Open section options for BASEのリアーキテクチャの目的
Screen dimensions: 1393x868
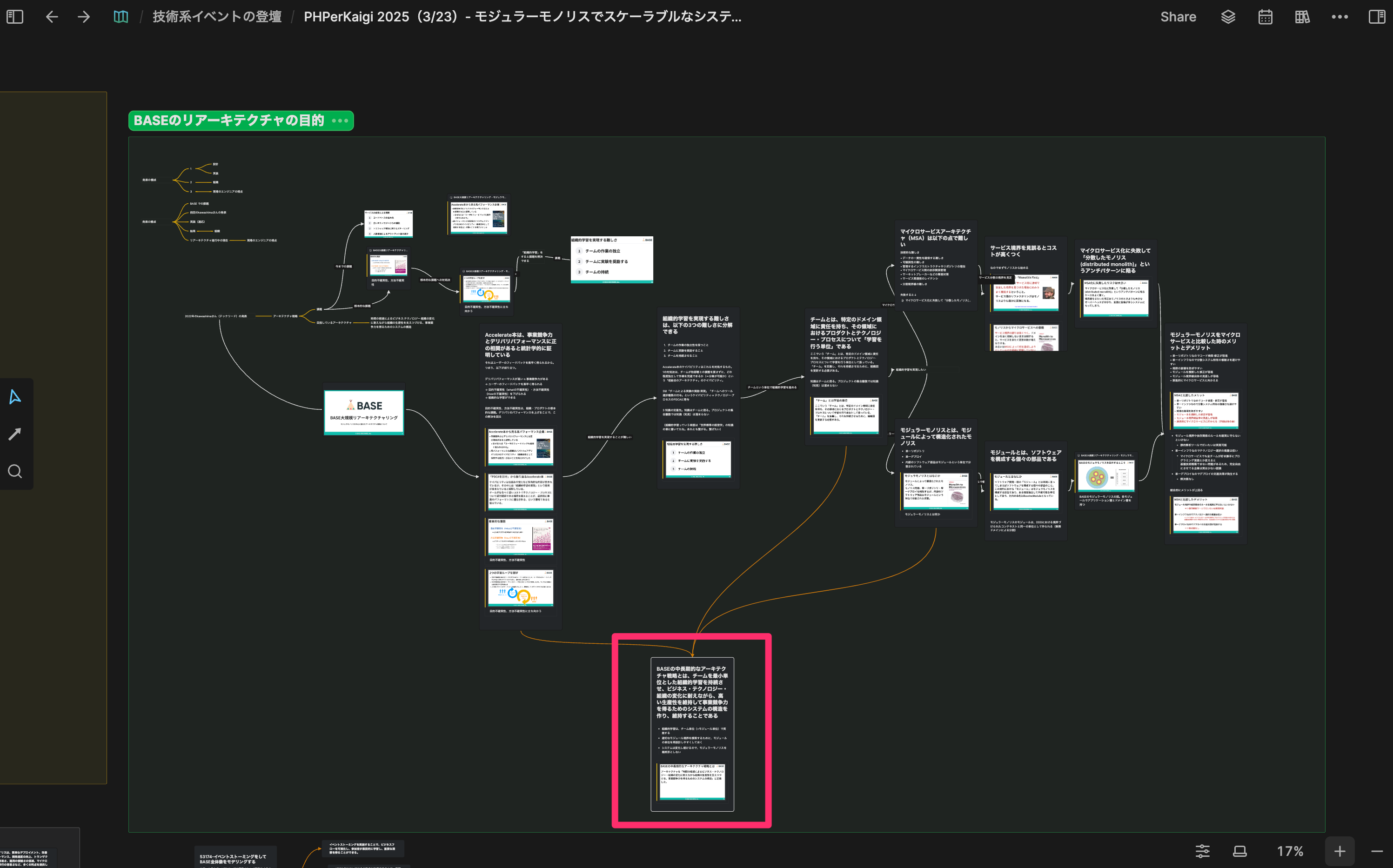(340, 120)
